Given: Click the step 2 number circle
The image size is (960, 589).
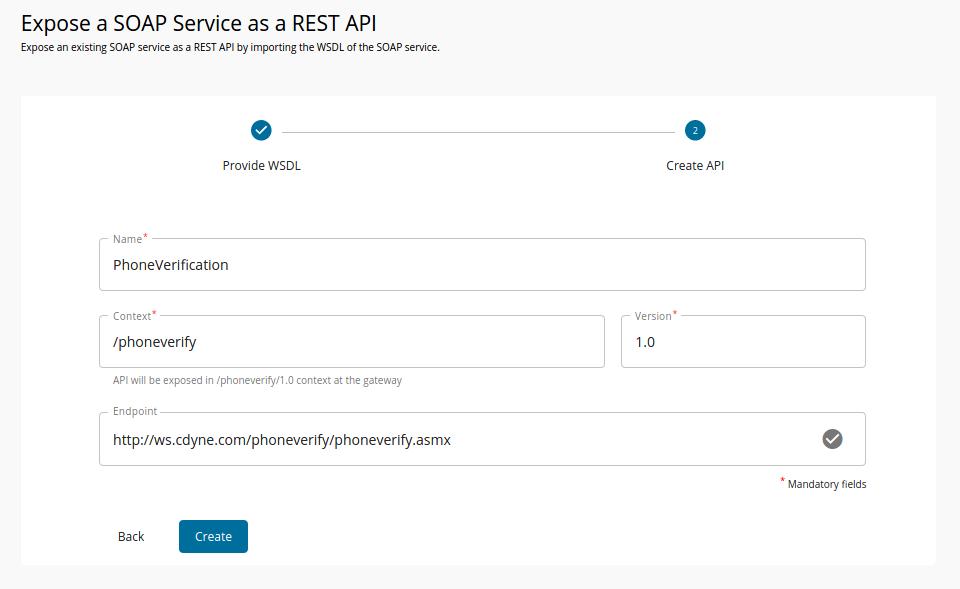Looking at the screenshot, I should pyautogui.click(x=695, y=130).
